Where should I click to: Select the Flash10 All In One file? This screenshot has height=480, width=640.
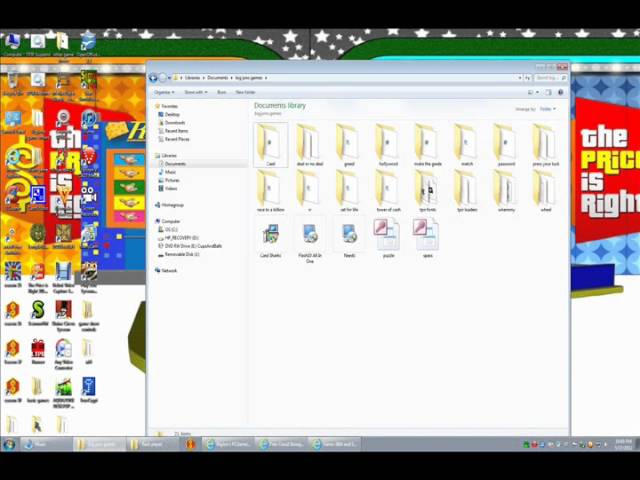coord(309,241)
